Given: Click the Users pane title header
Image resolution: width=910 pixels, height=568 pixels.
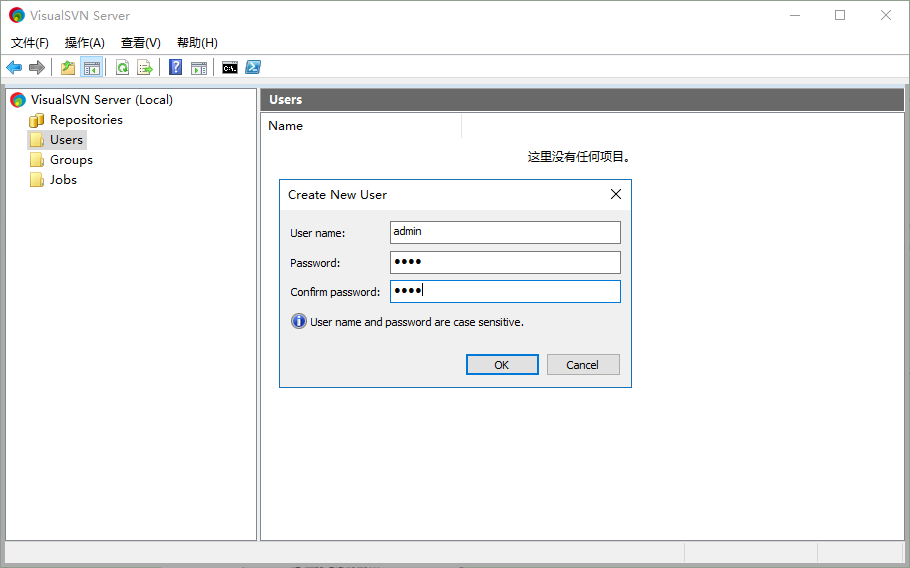Looking at the screenshot, I should pos(582,100).
